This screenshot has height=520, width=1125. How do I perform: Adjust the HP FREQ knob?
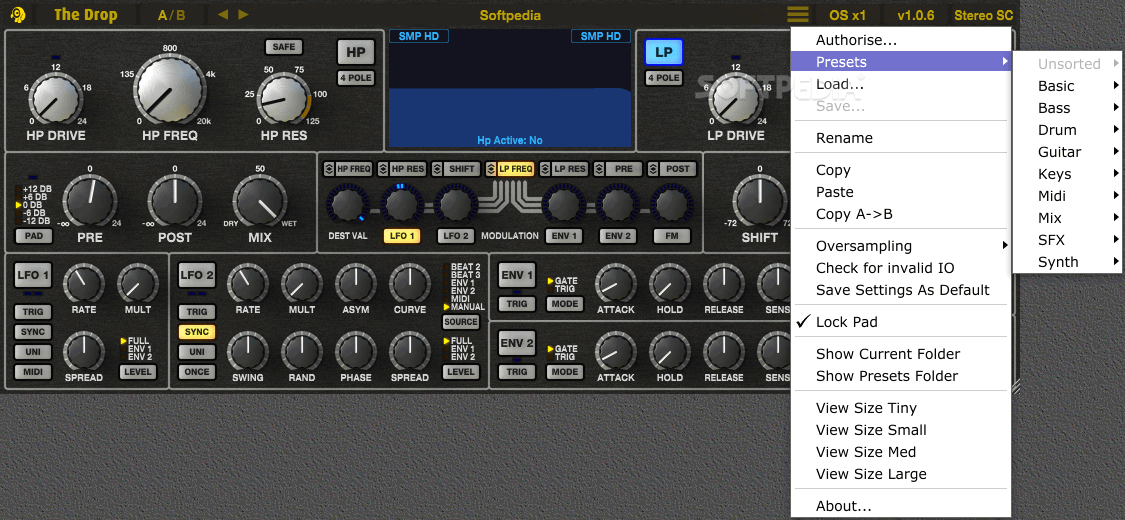pyautogui.click(x=169, y=89)
